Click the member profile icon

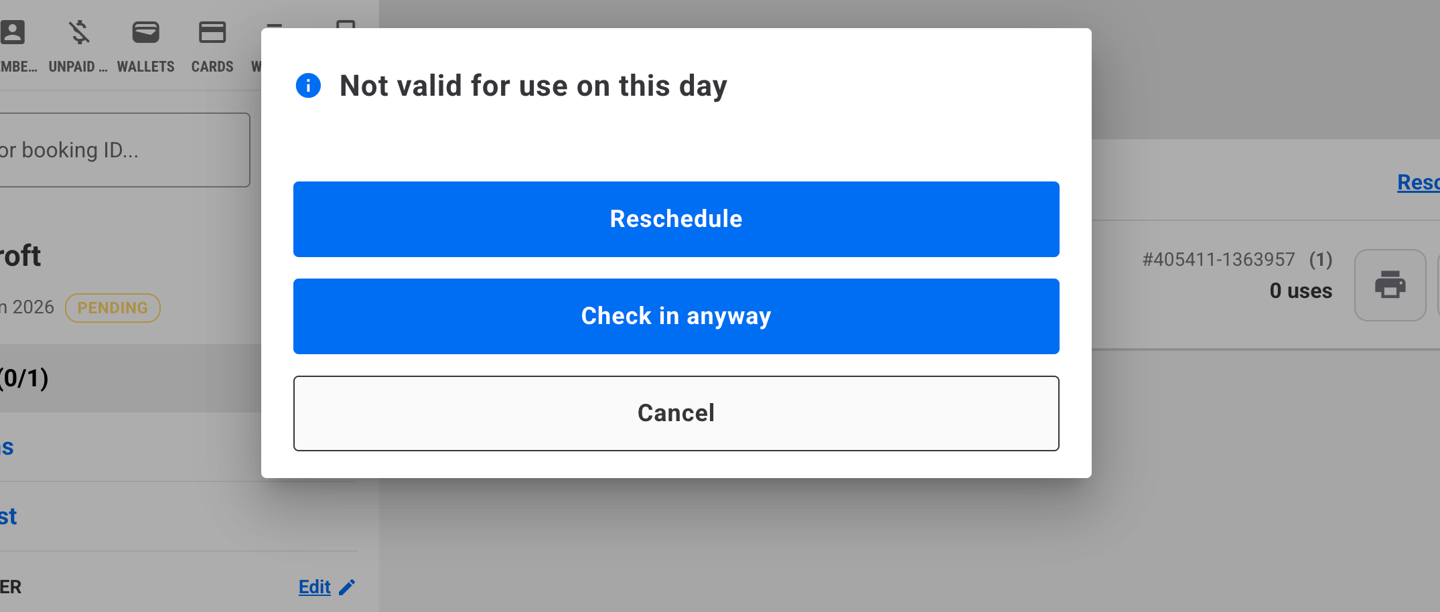pos(13,32)
